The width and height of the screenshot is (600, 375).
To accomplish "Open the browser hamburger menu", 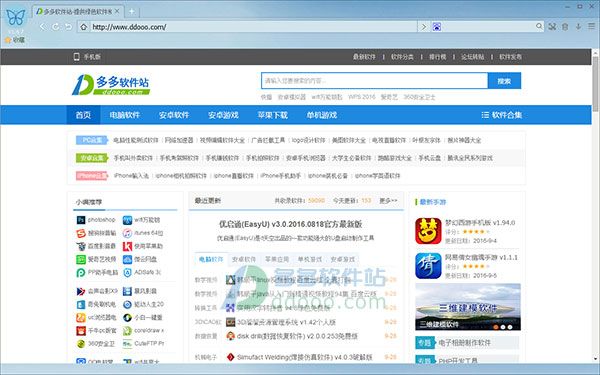I will (x=591, y=26).
